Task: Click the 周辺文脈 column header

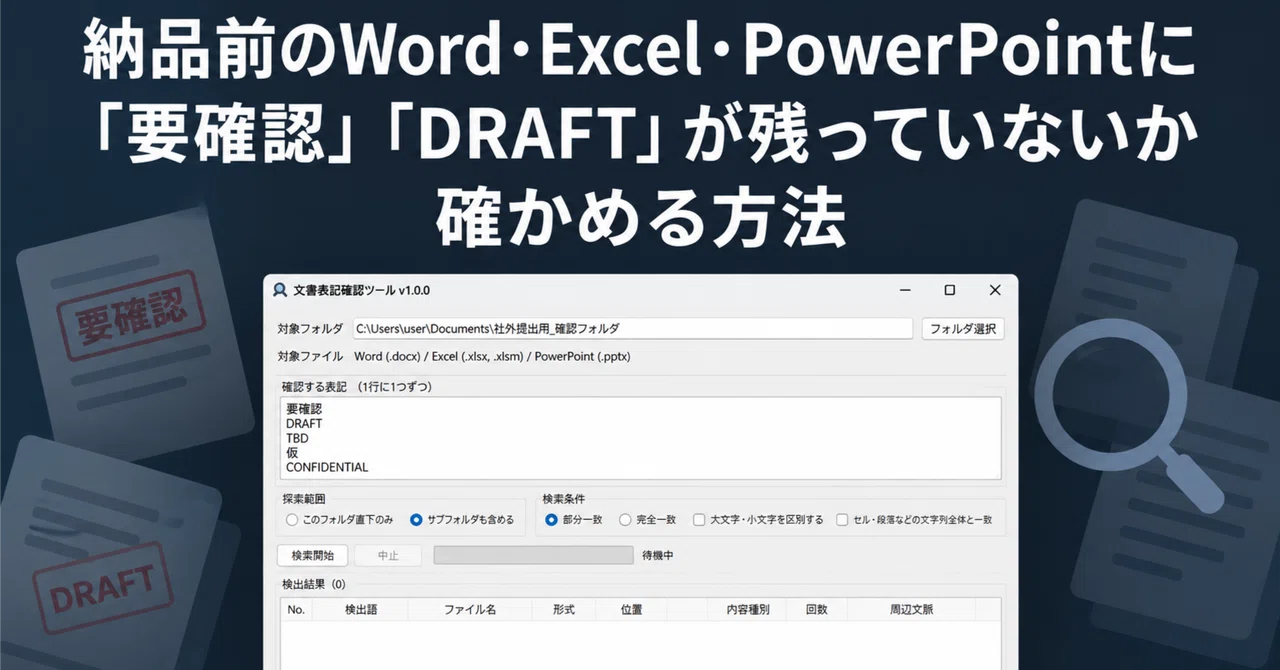Action: click(911, 609)
